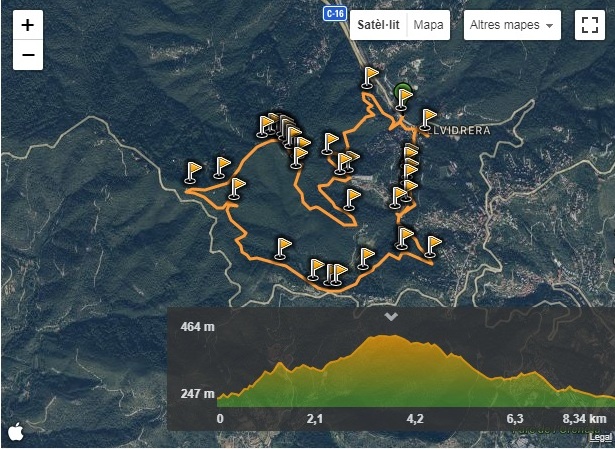Select the westernmost waypoint flag on the route

pos(194,172)
